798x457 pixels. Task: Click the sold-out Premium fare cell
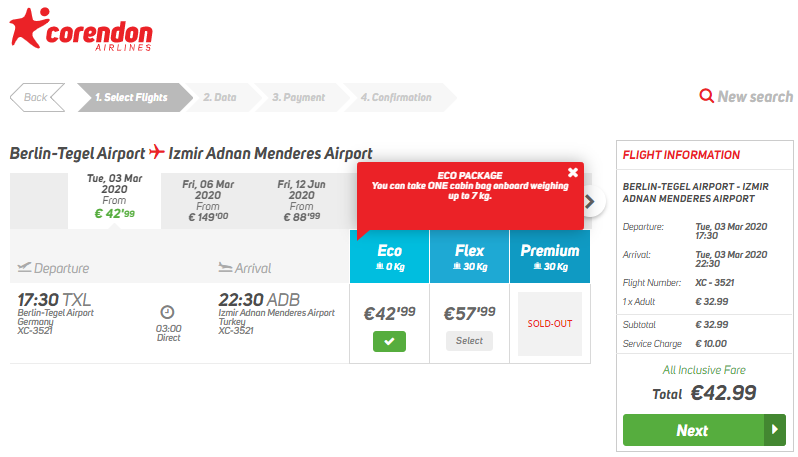click(x=550, y=324)
